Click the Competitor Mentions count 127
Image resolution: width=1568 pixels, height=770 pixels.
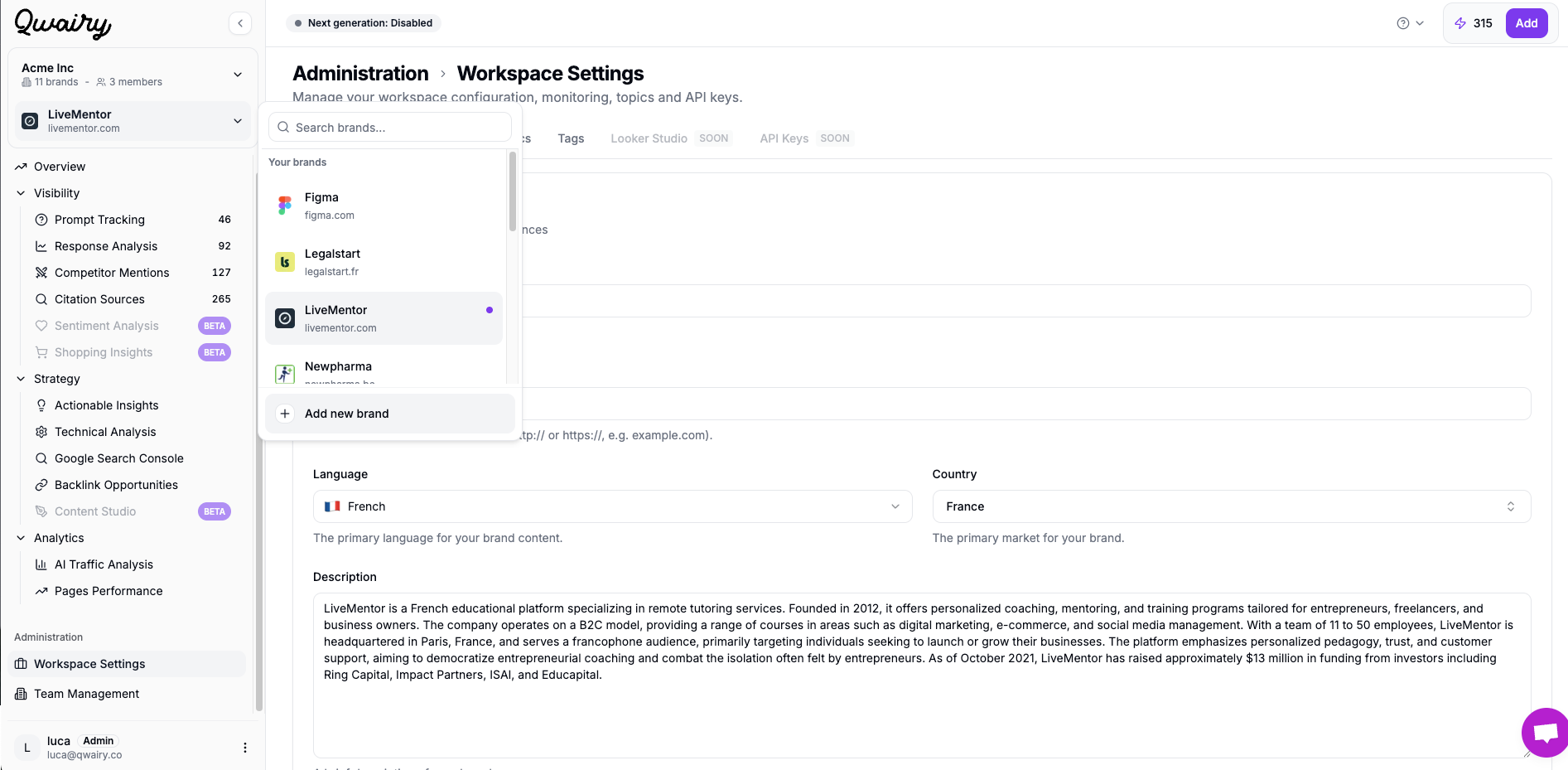point(221,273)
